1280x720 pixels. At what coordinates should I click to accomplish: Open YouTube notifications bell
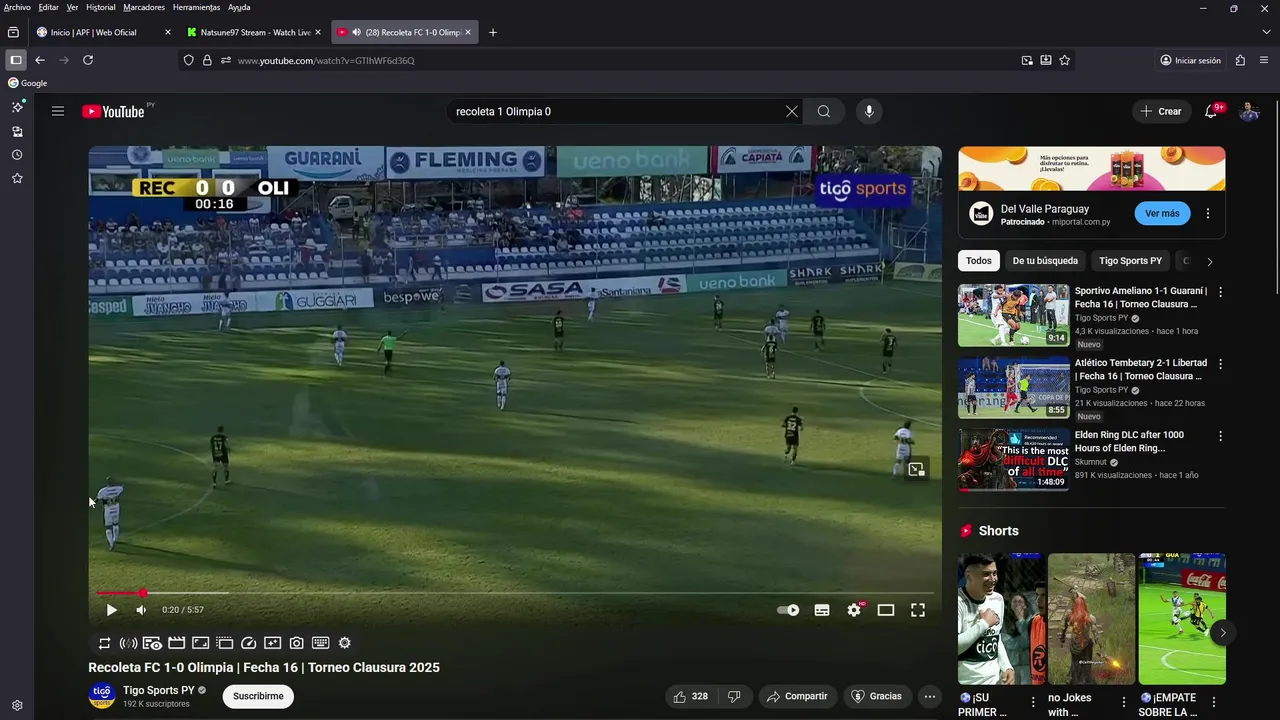(x=1212, y=111)
